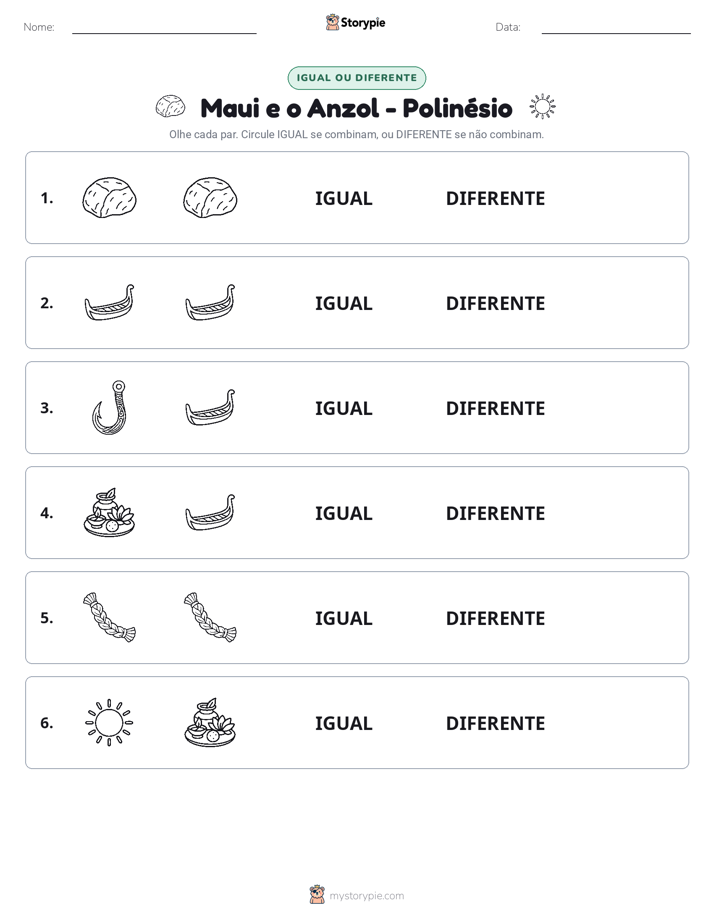This screenshot has width=714, height=924.
Task: Click the rock icon beside the title
Action: tap(170, 107)
